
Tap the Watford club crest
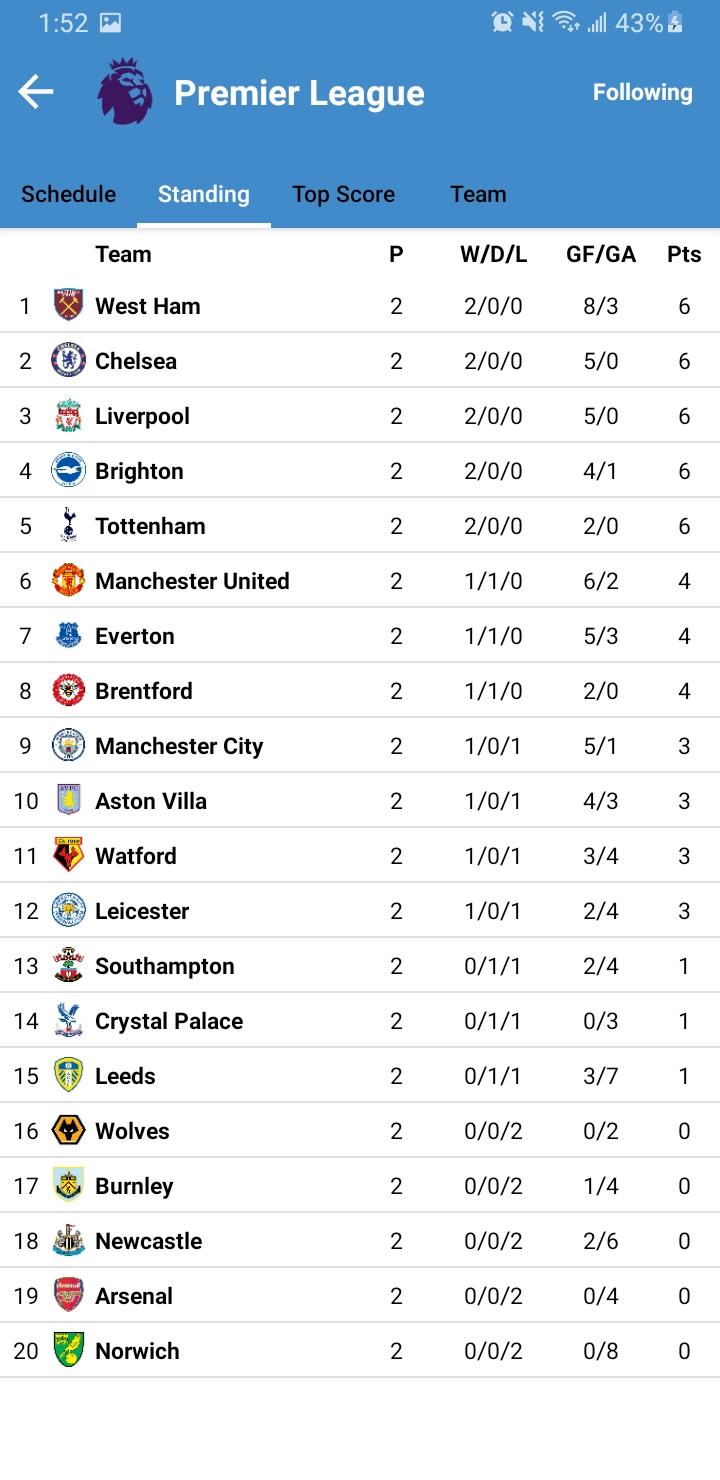click(x=68, y=855)
